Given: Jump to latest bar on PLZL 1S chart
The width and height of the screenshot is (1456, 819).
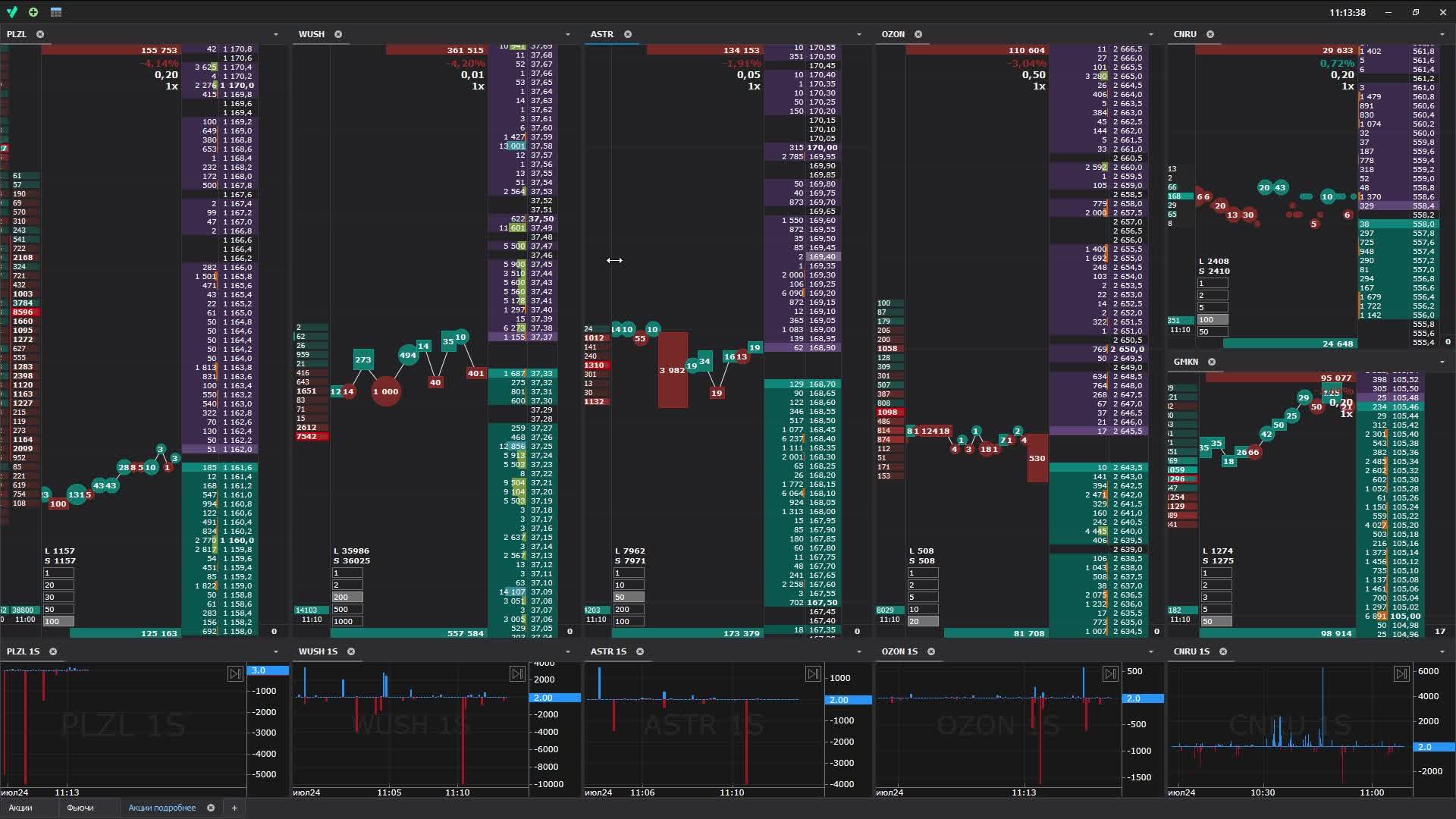Looking at the screenshot, I should pos(235,673).
